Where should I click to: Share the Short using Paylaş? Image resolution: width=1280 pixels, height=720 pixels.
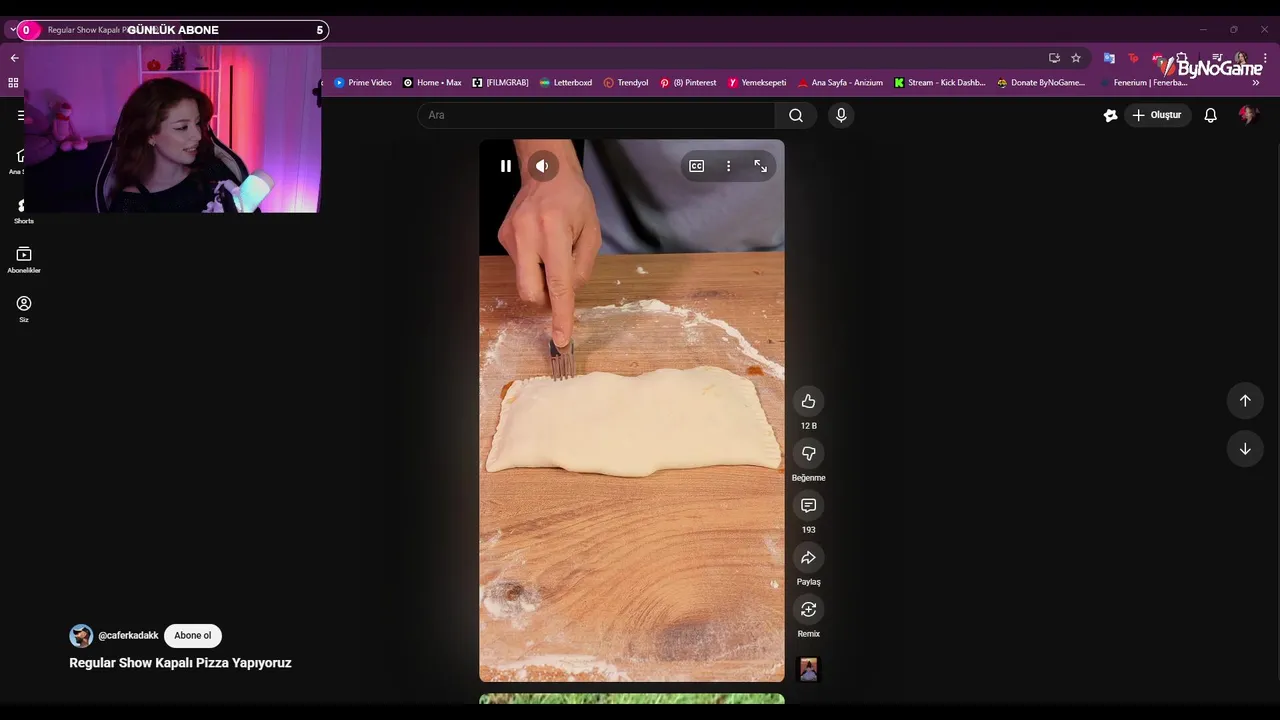(809, 558)
